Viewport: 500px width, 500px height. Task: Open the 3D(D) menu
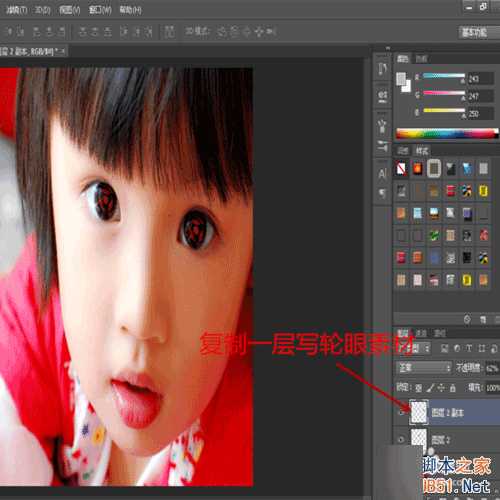[43, 10]
